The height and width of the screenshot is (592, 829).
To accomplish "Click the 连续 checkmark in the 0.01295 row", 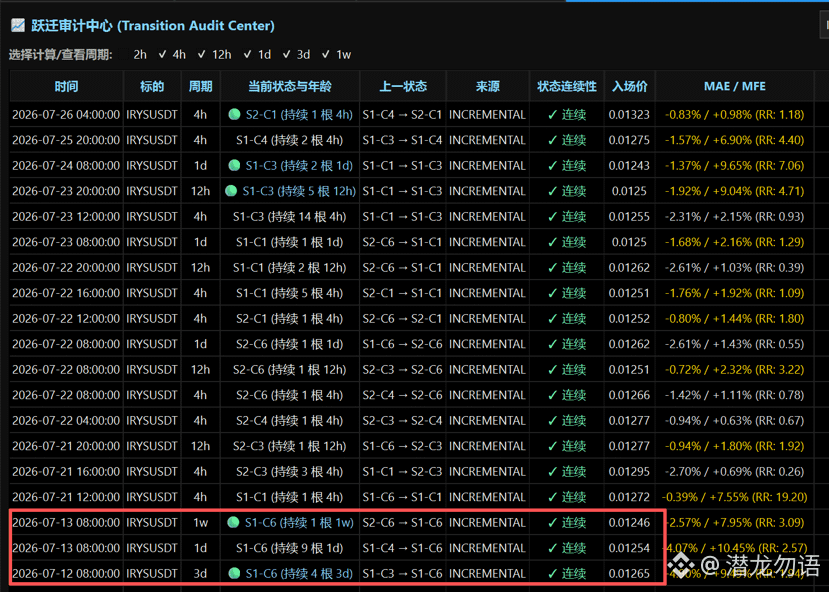I will click(552, 471).
